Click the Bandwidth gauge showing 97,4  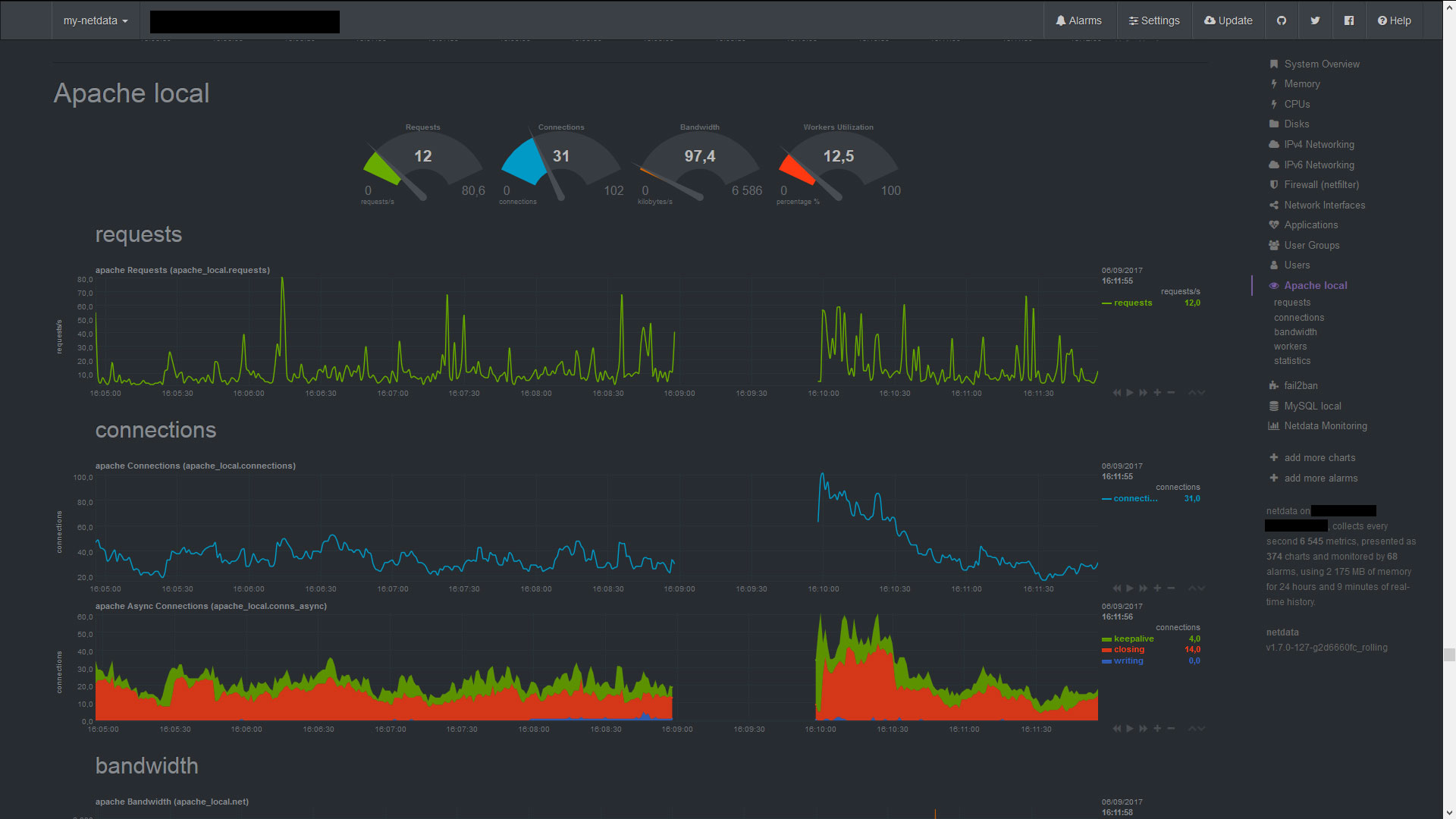700,165
